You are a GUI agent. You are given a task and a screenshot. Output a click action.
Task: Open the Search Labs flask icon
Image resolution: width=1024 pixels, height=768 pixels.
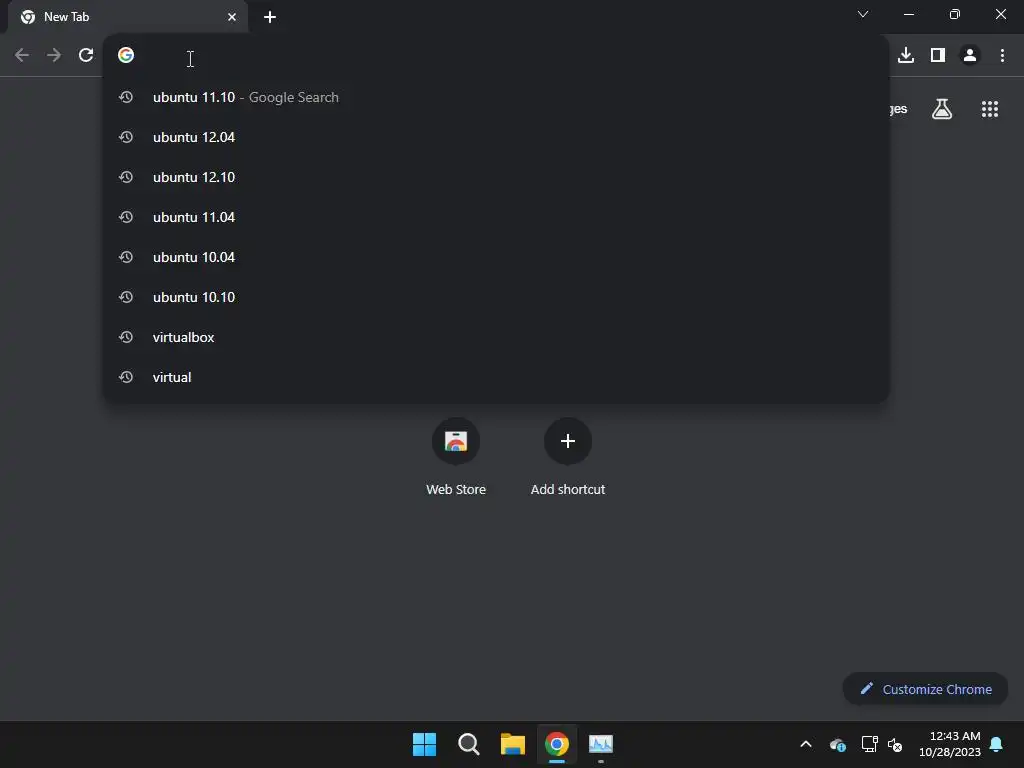pos(942,109)
